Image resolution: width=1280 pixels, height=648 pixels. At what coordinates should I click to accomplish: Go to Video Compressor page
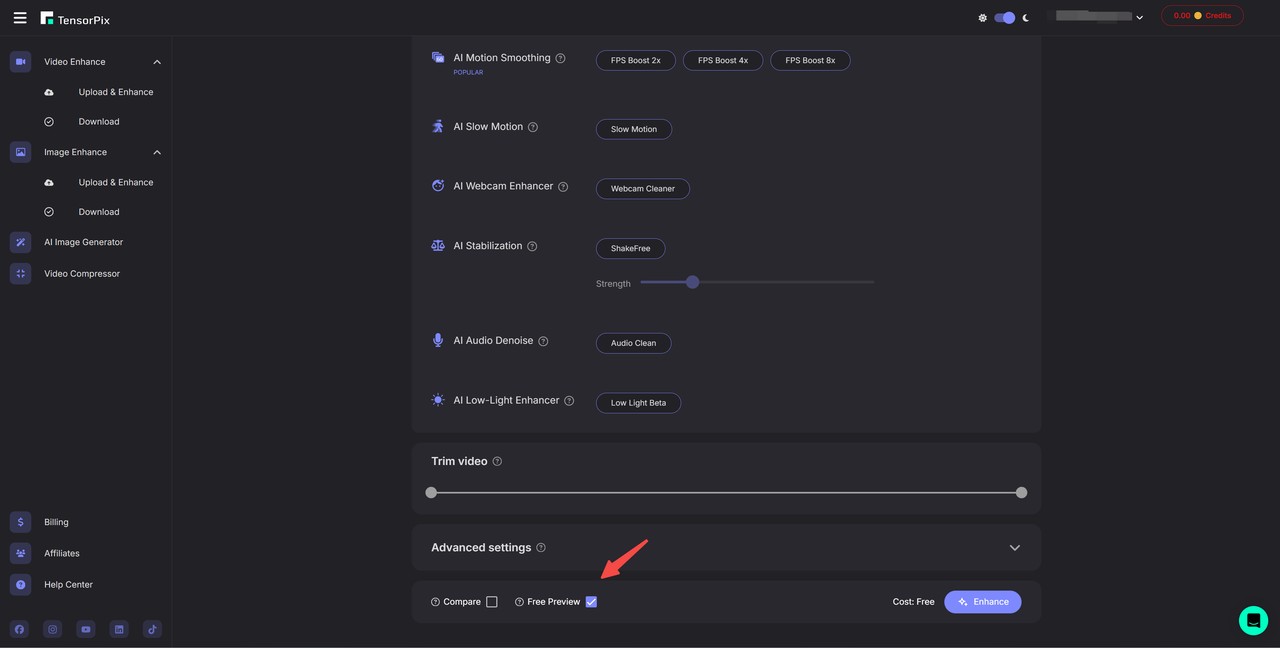81,274
